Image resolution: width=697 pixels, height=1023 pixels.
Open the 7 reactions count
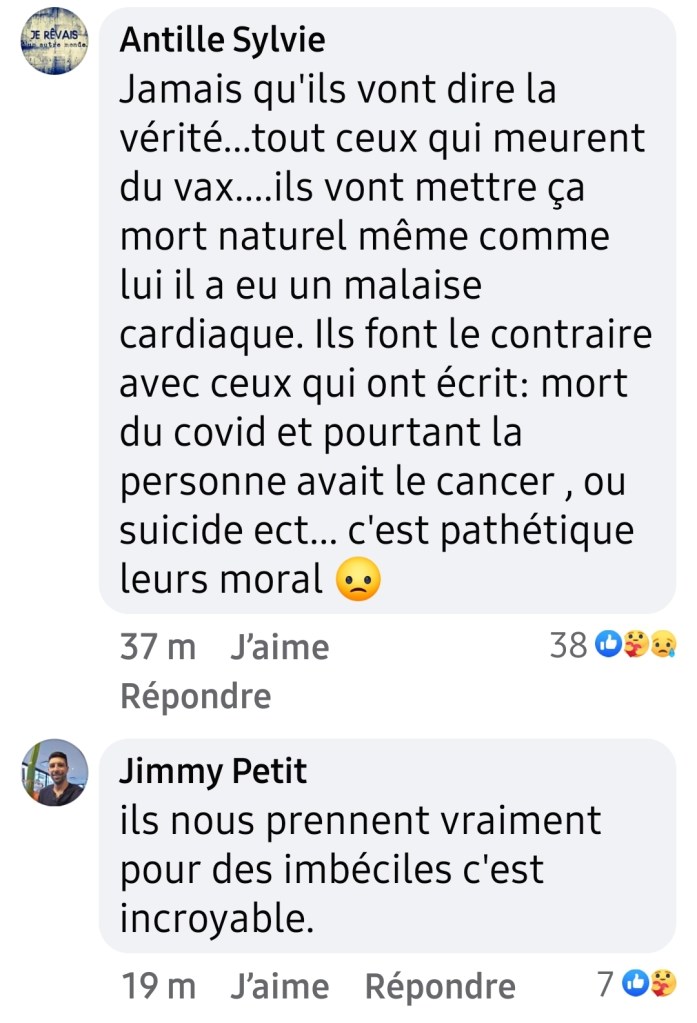tap(606, 985)
